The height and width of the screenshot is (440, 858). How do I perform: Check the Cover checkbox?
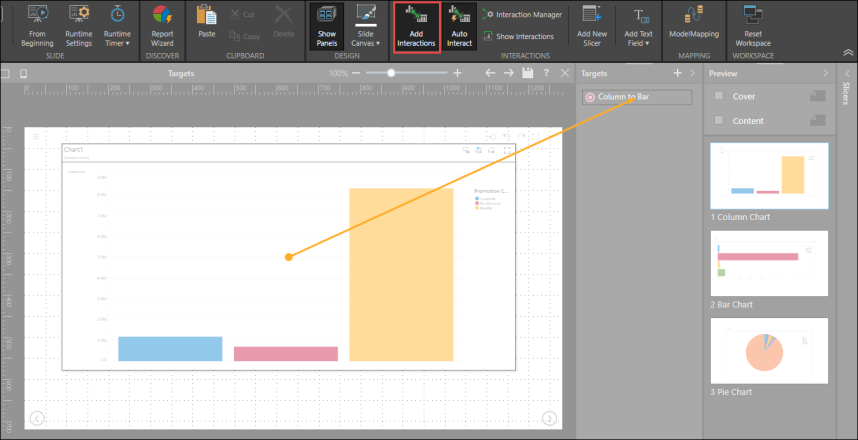click(x=718, y=96)
